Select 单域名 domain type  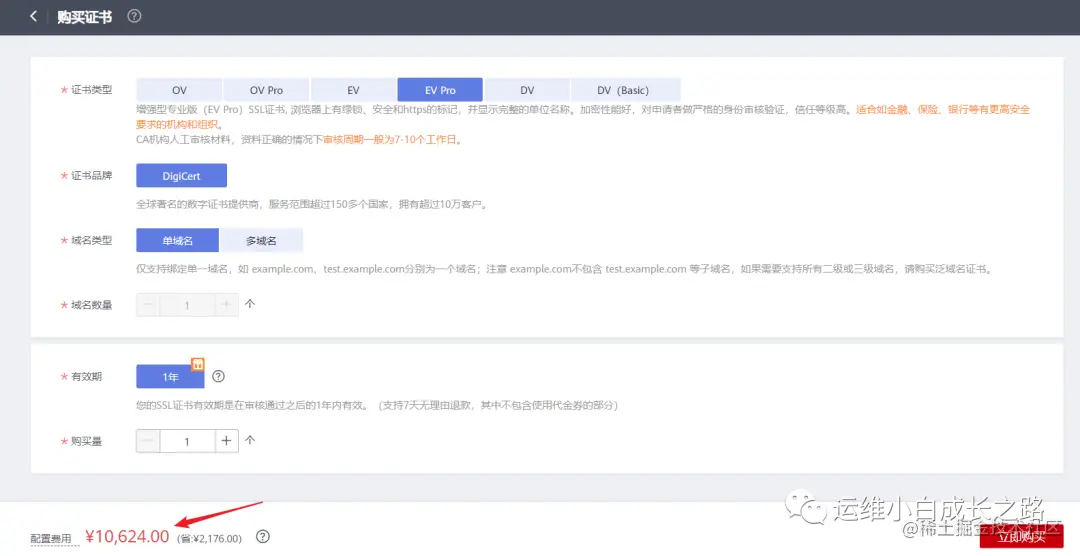(178, 240)
